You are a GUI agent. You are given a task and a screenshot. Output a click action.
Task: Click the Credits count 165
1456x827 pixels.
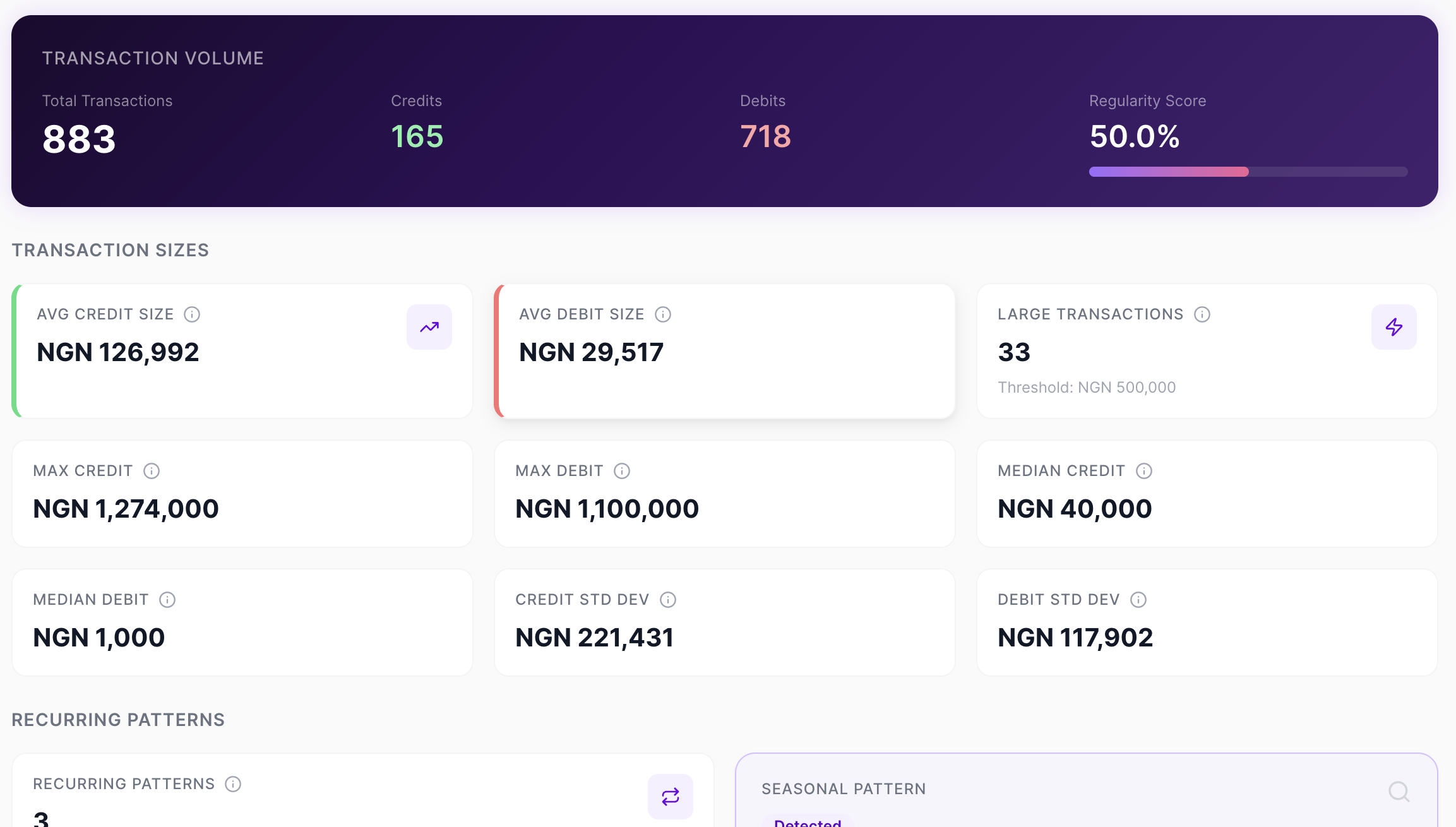[417, 136]
